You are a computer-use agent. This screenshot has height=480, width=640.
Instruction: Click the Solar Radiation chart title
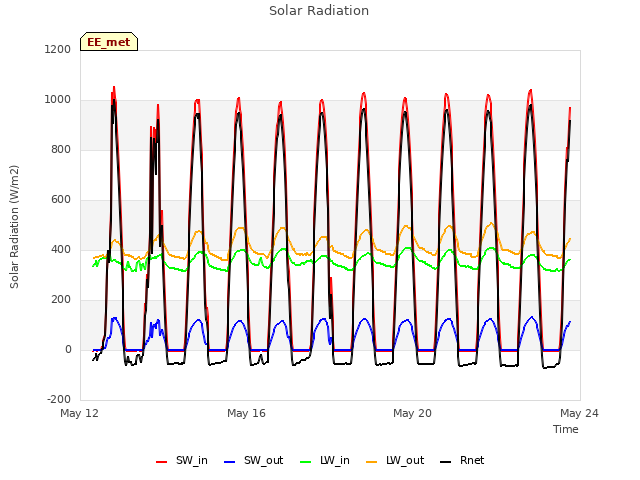click(x=319, y=11)
